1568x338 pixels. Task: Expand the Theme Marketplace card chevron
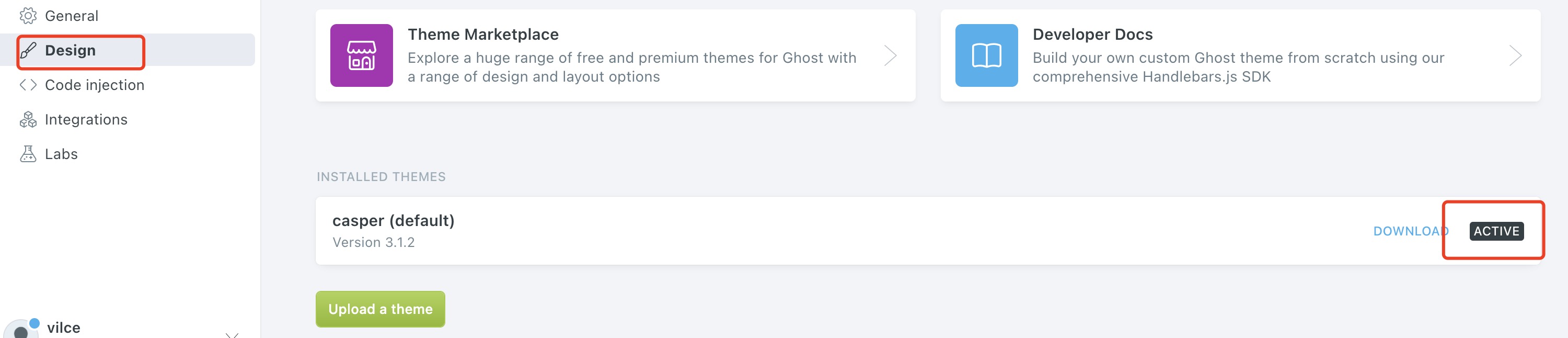890,55
